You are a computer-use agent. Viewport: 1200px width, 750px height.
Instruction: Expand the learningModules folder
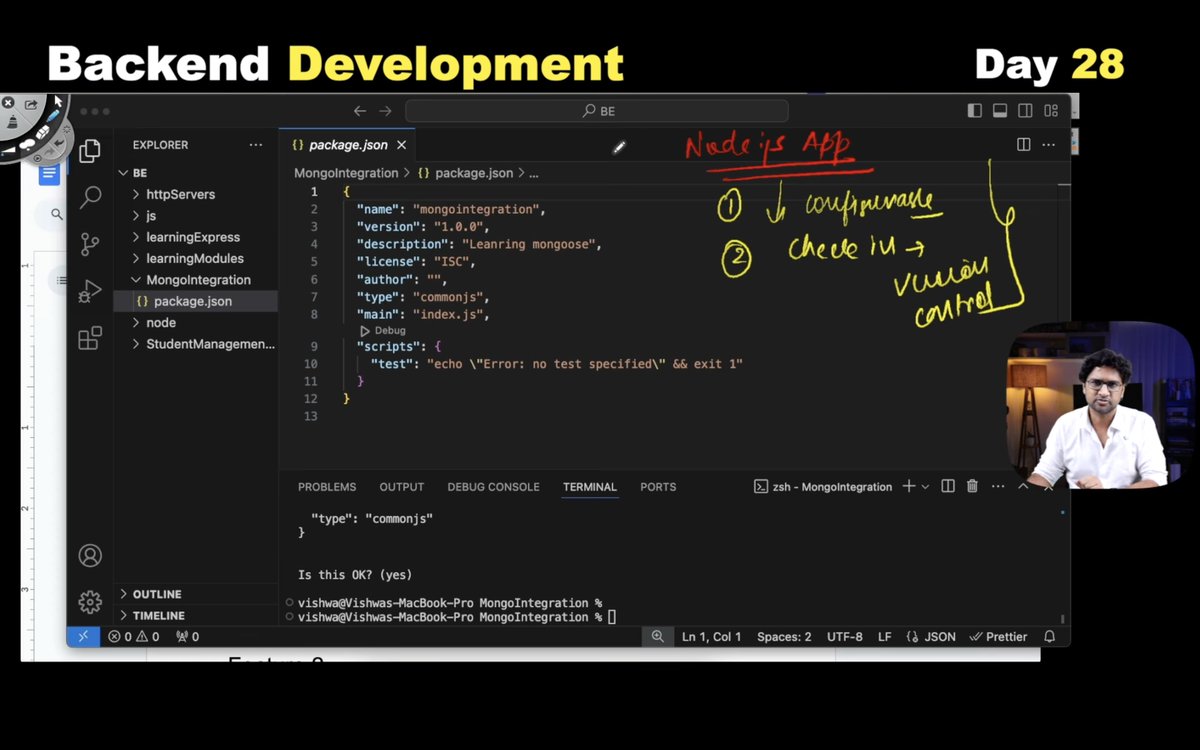196,259
